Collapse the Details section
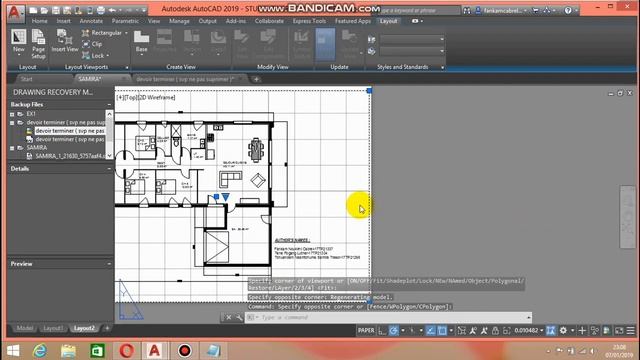Viewport: 640px width, 360px height. pos(109,169)
